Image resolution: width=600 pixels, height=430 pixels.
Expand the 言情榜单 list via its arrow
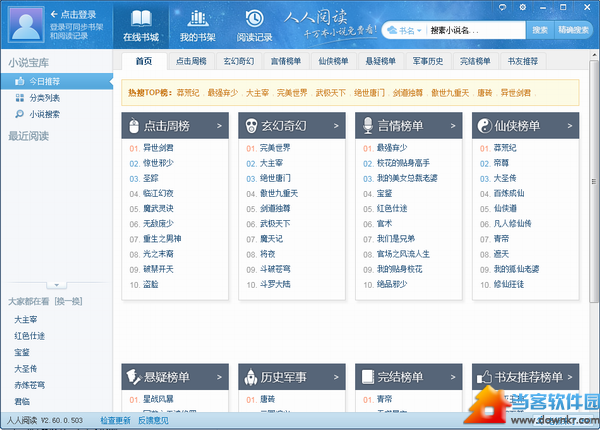(x=453, y=126)
